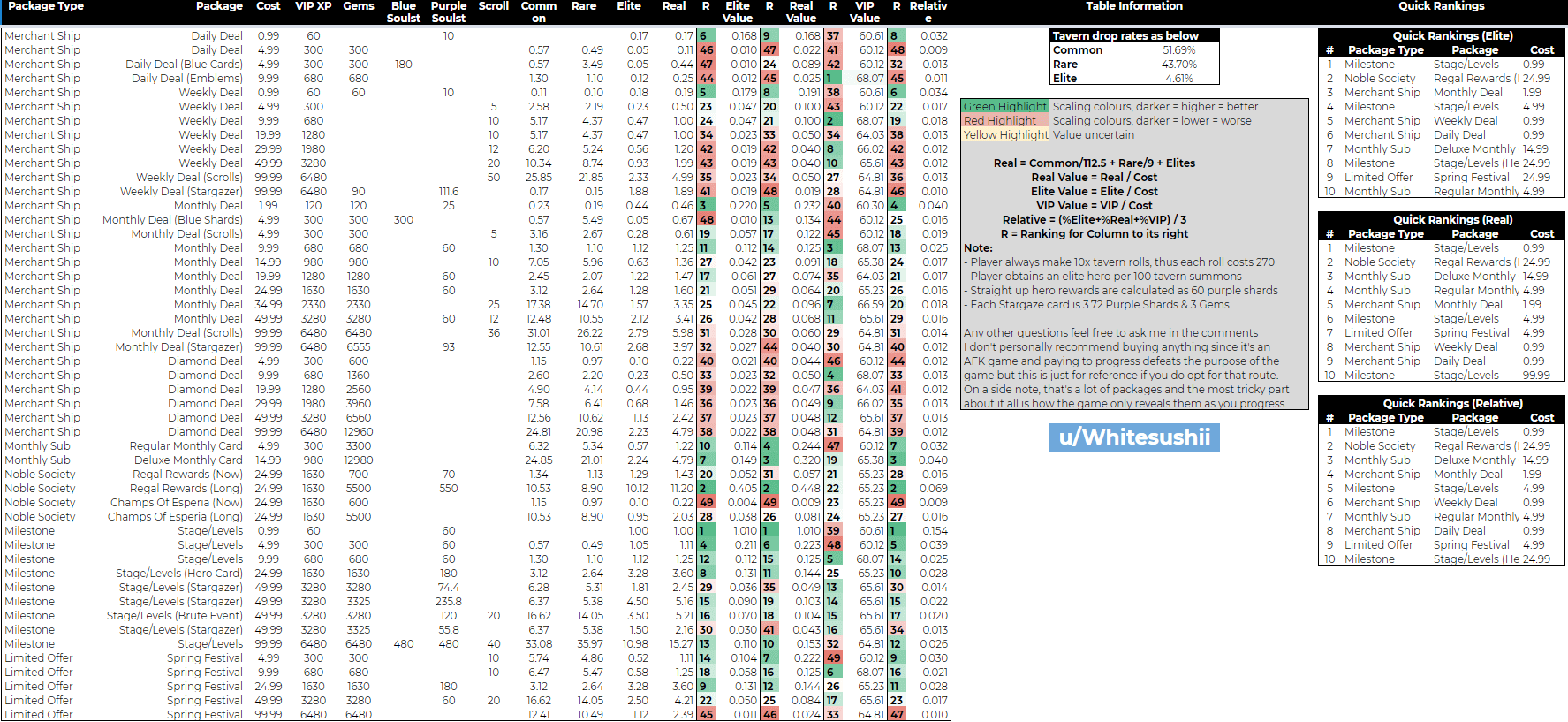Click "Scaling colours, darker = higher = better" text
Screen dimensions: 1568x722
(x=1155, y=107)
